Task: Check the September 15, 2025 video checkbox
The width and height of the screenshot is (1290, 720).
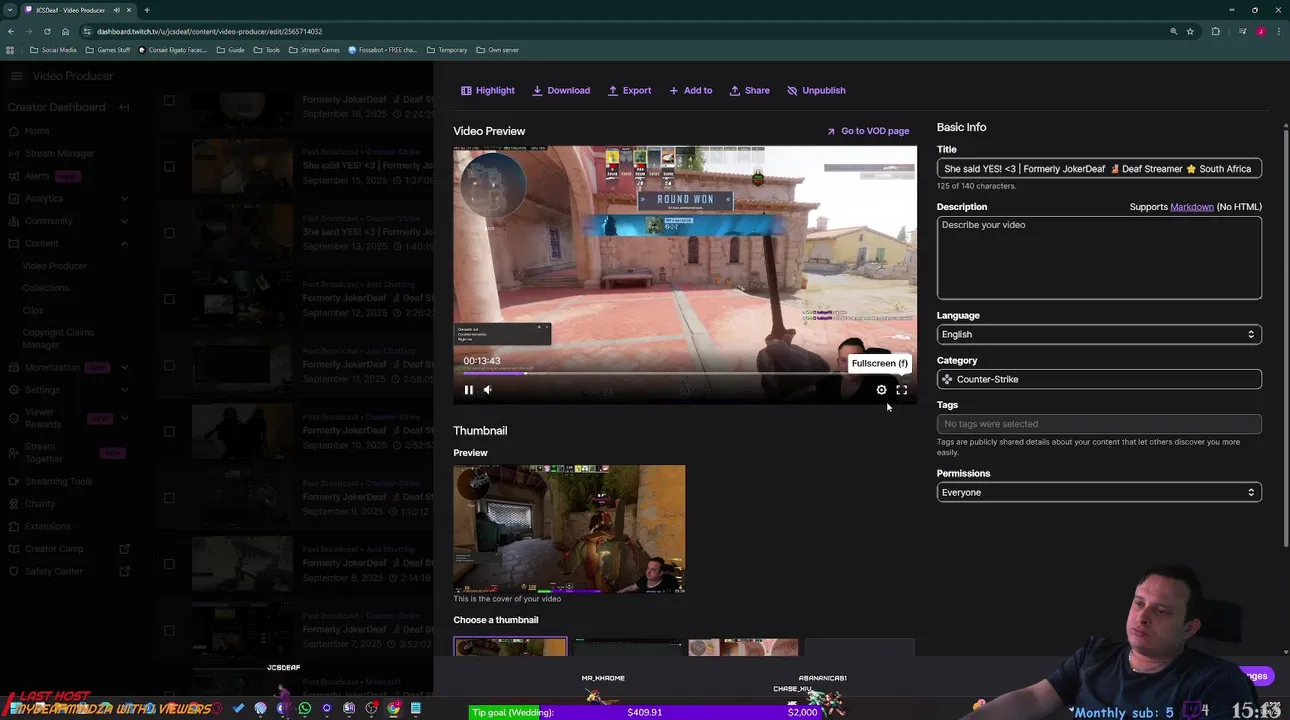Action: (x=169, y=167)
